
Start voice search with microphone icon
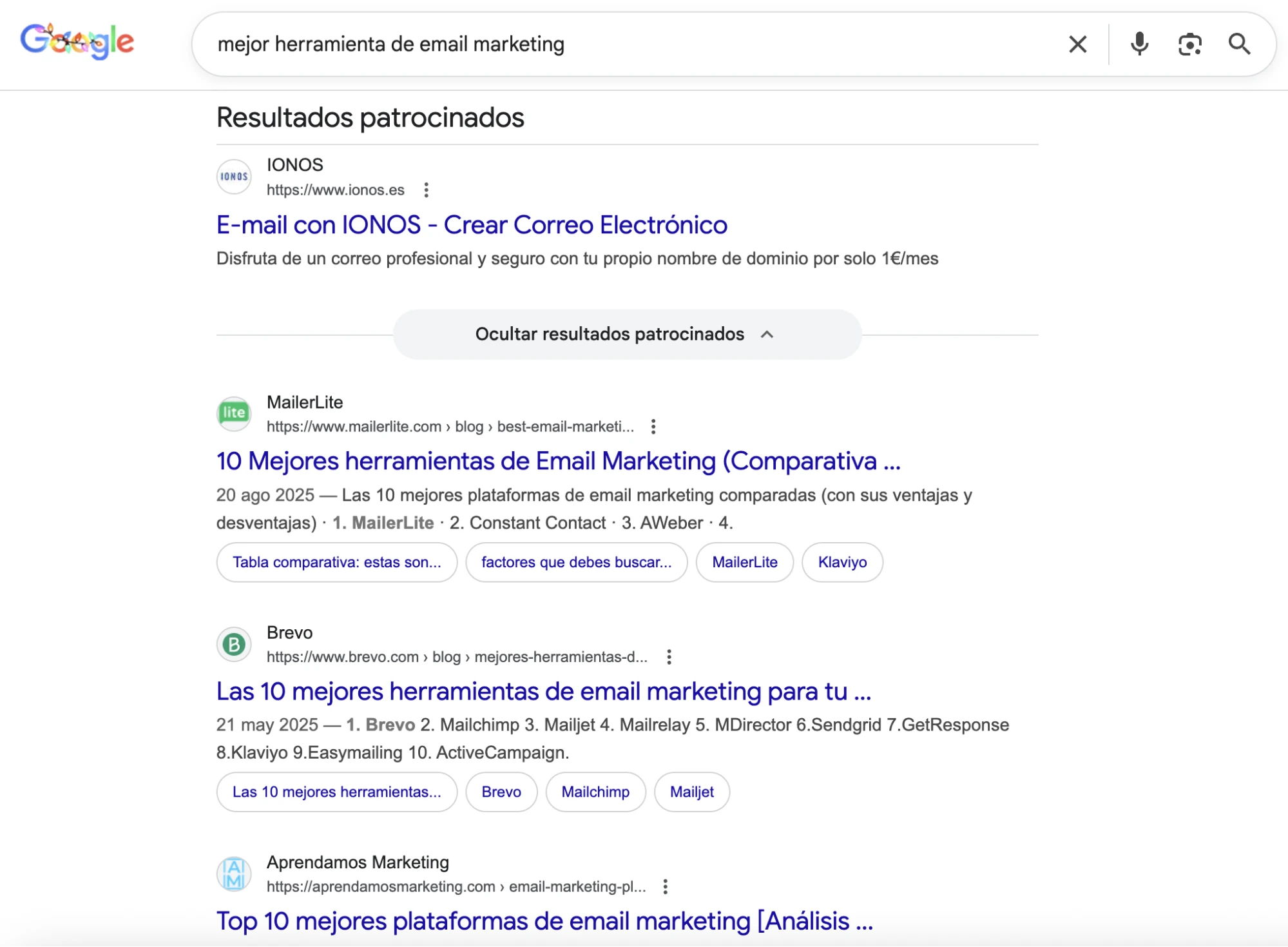tap(1139, 44)
